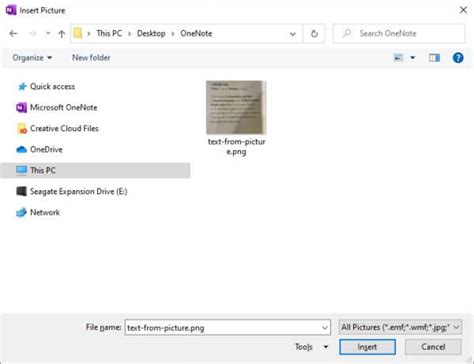Select Quick access in navigation pane
The image size is (474, 364).
coord(52,87)
